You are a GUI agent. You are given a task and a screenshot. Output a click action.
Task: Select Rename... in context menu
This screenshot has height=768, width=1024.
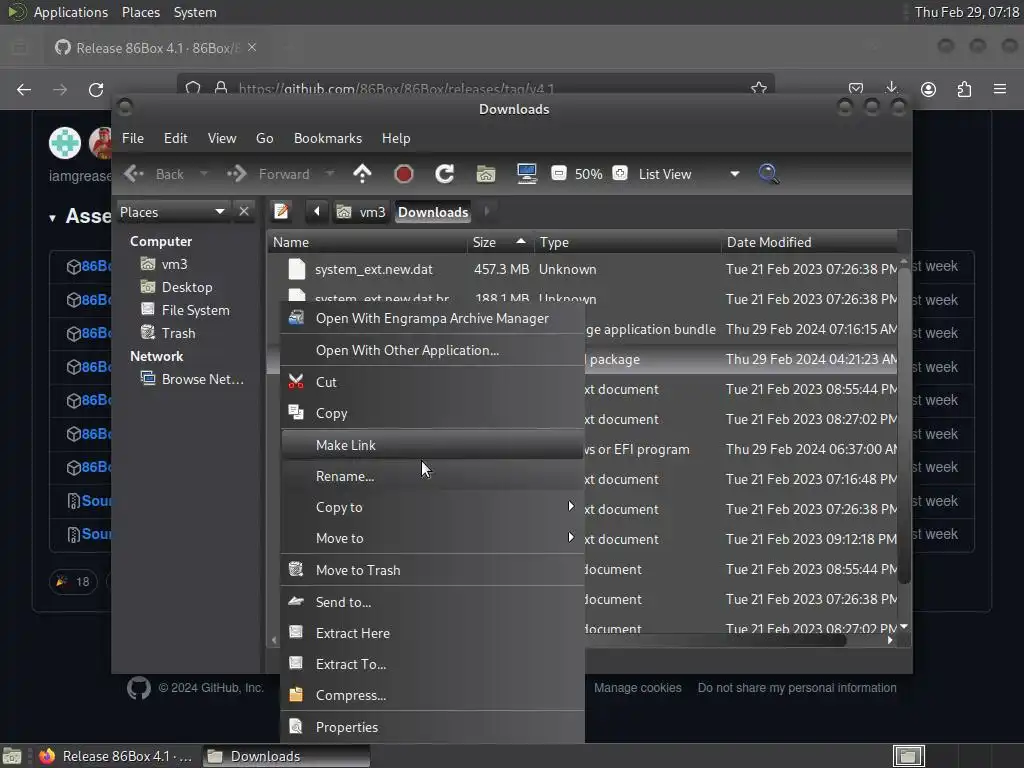pyautogui.click(x=432, y=476)
